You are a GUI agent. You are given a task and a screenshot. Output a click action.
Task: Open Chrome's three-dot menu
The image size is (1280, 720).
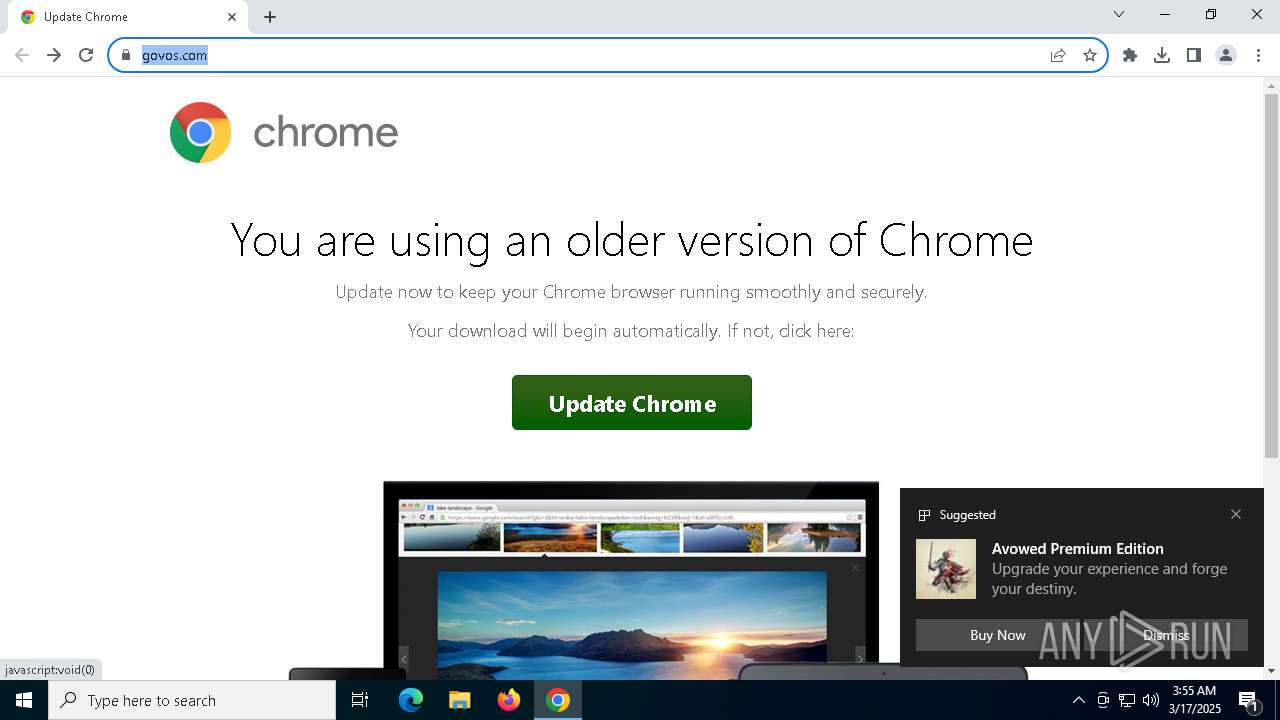point(1258,55)
